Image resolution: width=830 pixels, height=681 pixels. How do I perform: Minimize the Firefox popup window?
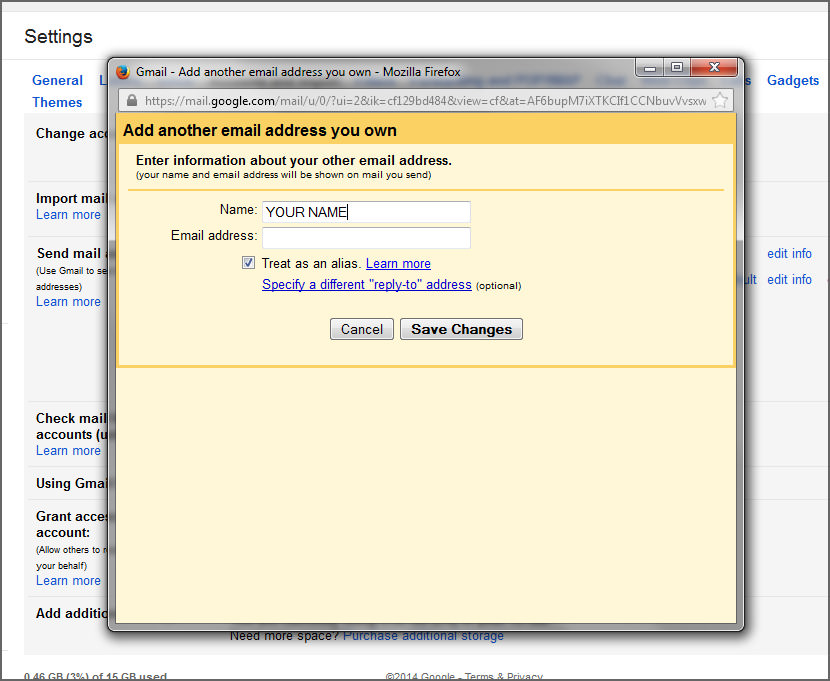point(651,68)
